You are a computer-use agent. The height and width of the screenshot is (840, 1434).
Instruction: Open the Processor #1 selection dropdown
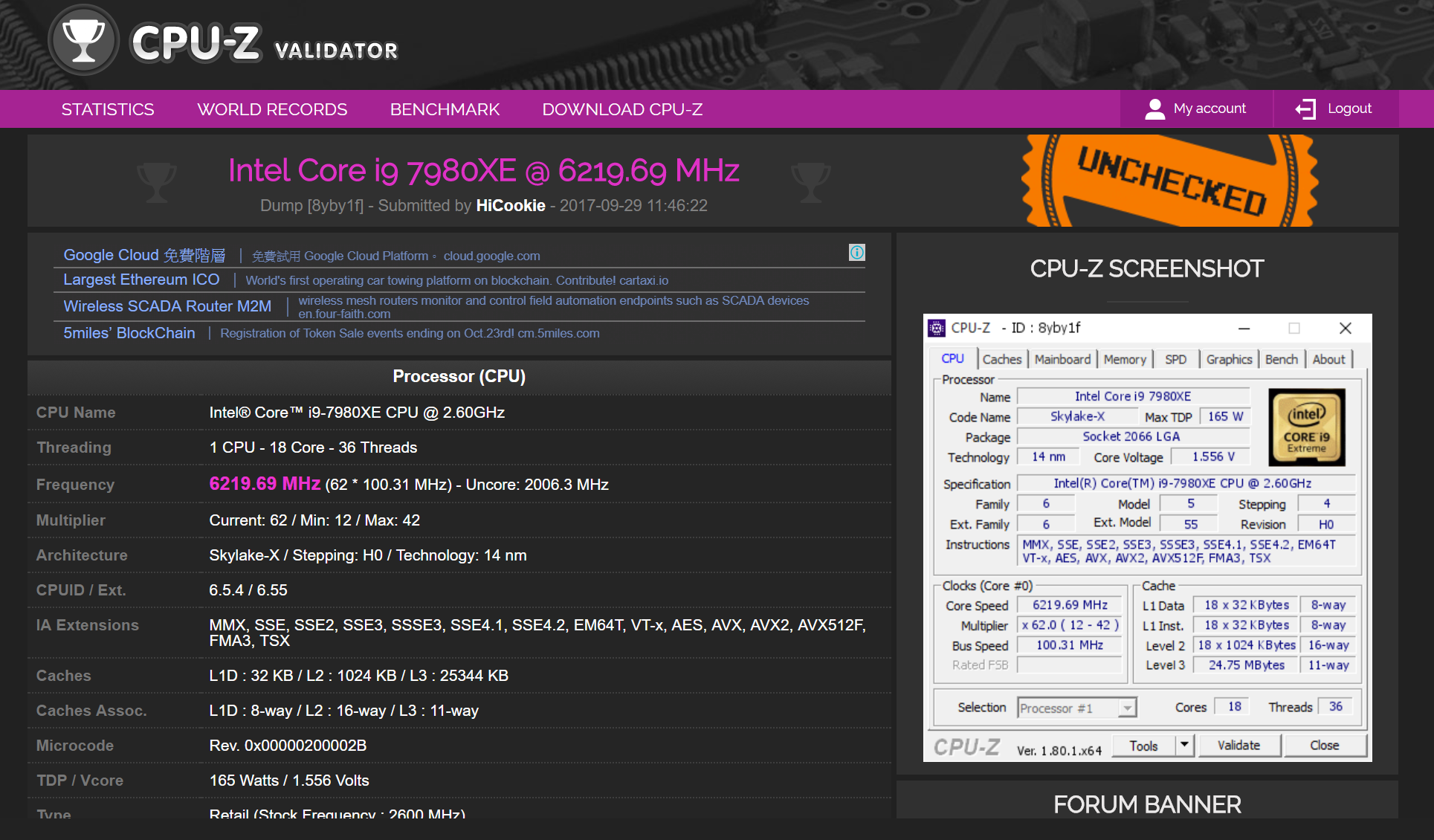click(1127, 708)
